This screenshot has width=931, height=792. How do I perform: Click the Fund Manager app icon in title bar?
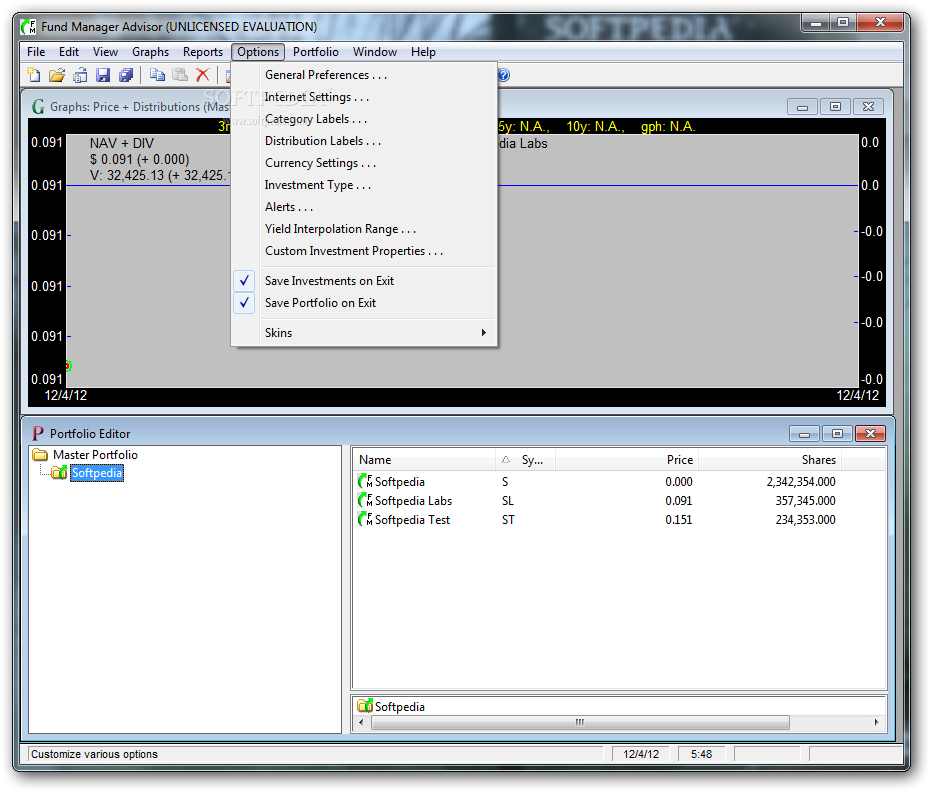point(28,27)
